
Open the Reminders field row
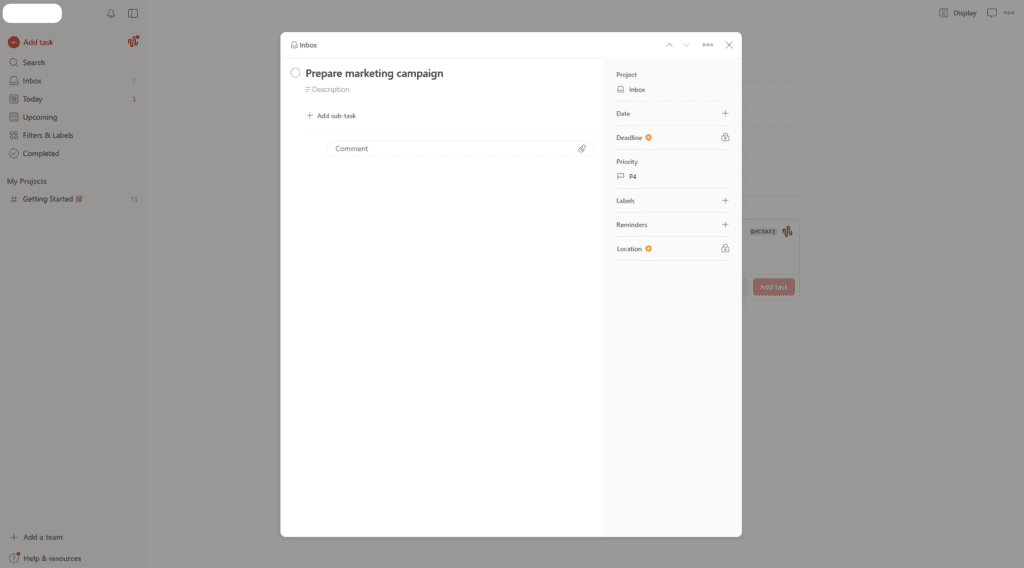coord(672,225)
